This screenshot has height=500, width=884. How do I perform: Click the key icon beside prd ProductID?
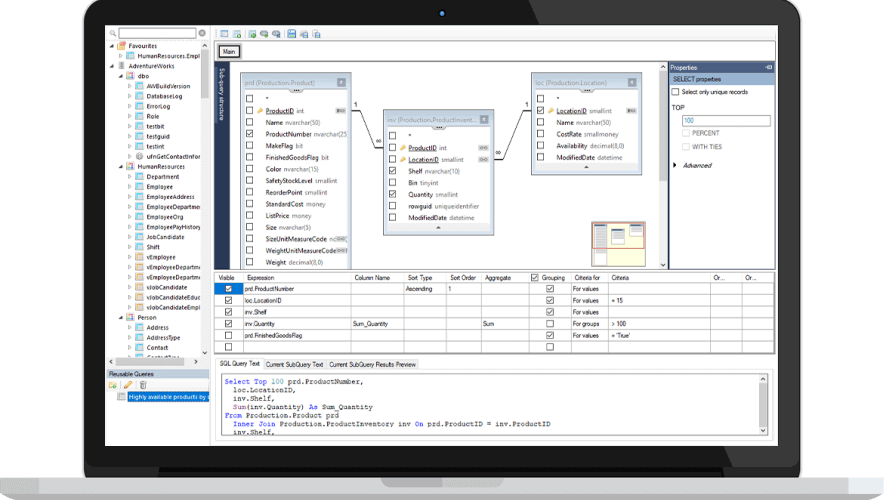click(x=260, y=111)
